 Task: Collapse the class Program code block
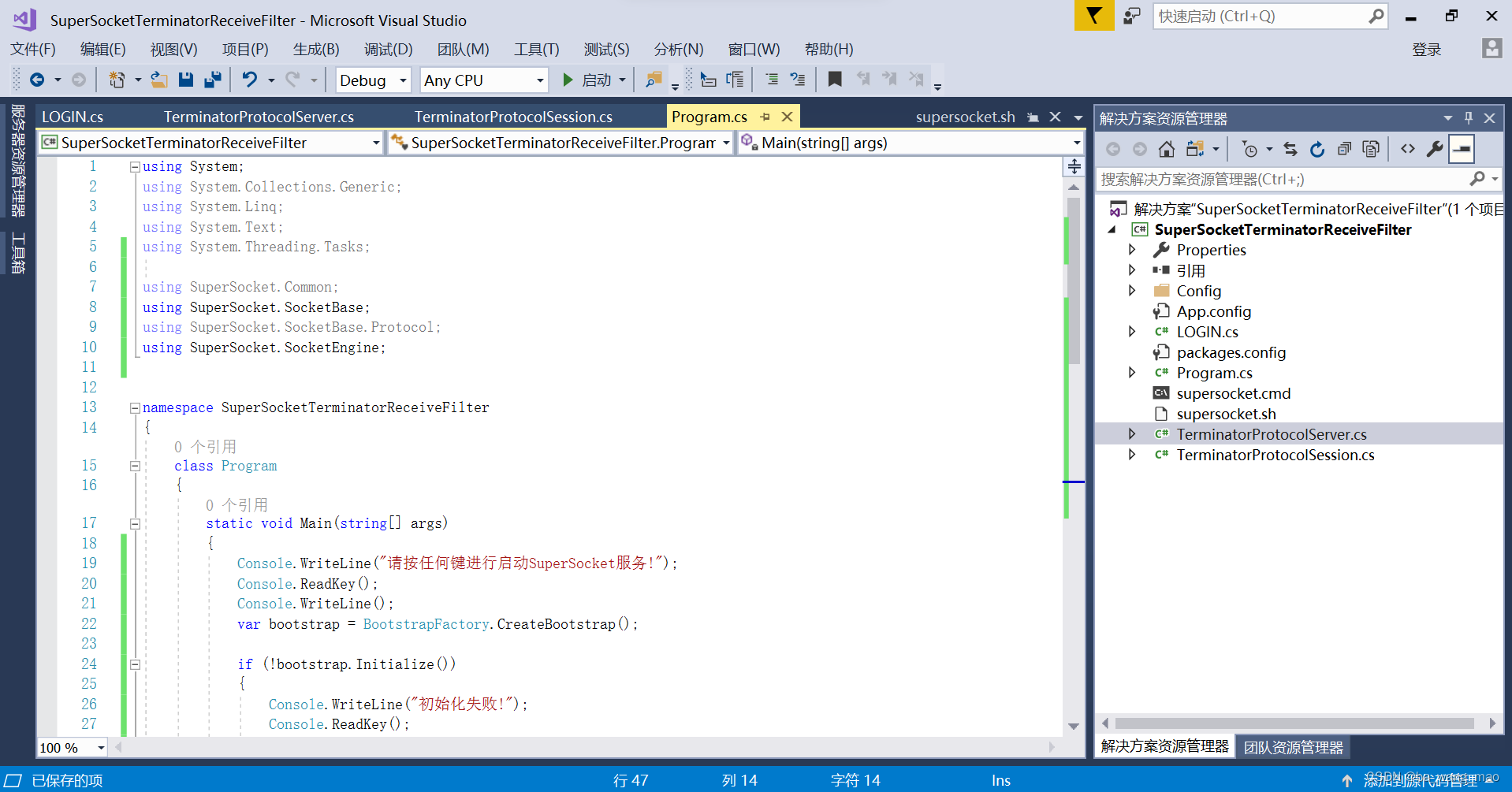[135, 466]
